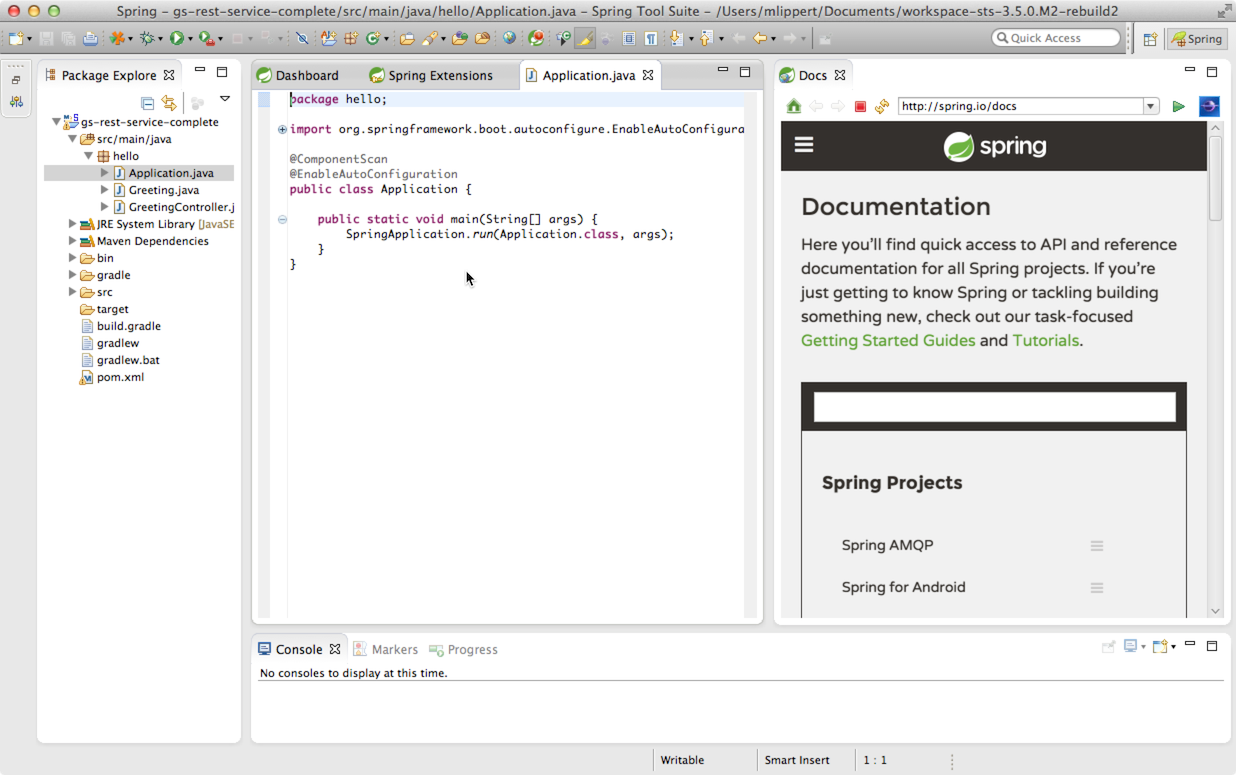The image size is (1236, 775).
Task: Click the Tutorials link
Action: point(1045,341)
